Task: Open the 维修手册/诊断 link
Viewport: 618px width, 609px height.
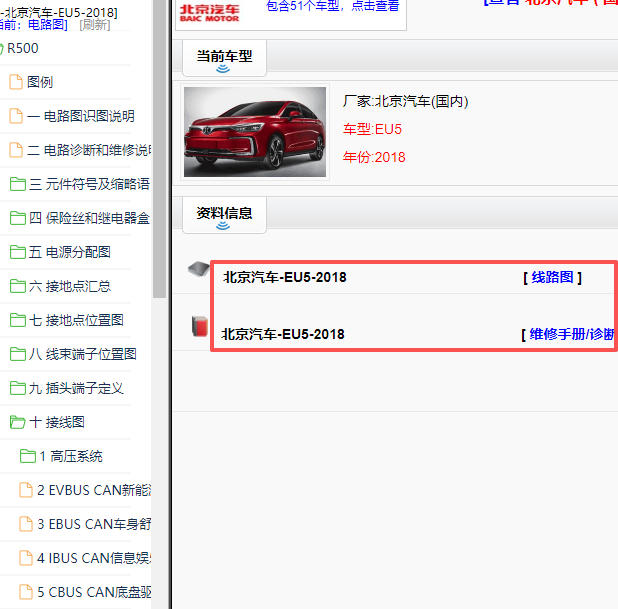Action: (x=571, y=334)
